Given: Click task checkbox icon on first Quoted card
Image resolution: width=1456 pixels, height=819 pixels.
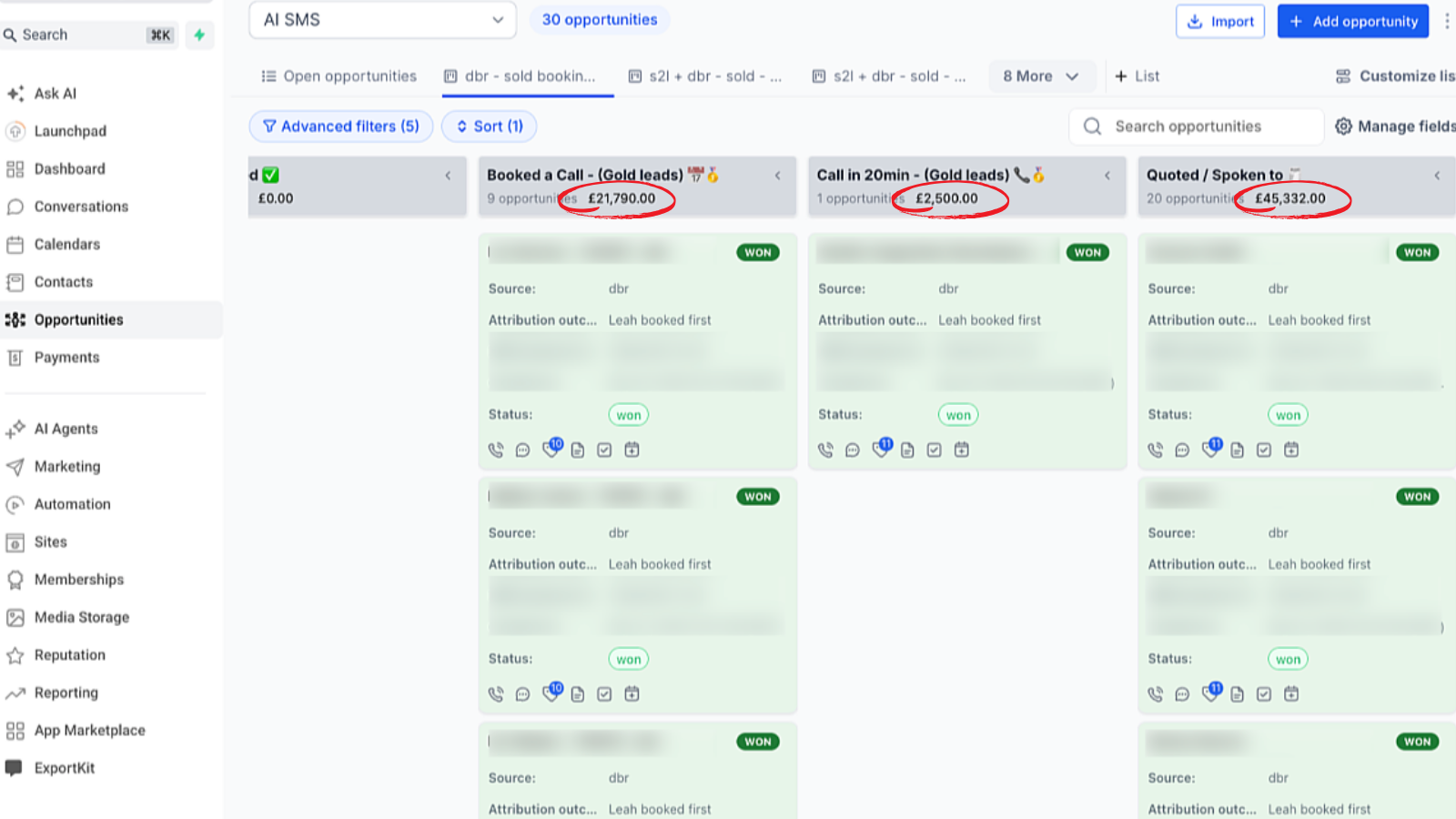Looking at the screenshot, I should coord(1264,450).
